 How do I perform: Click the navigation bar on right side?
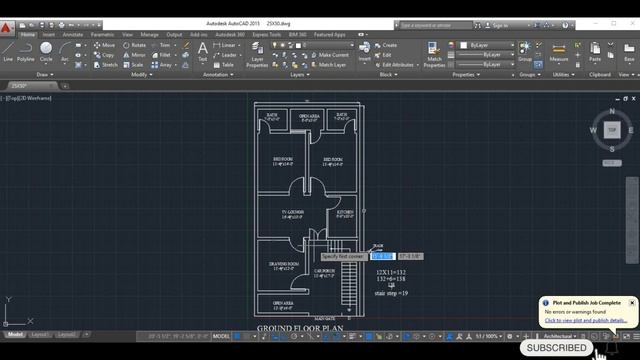click(632, 220)
